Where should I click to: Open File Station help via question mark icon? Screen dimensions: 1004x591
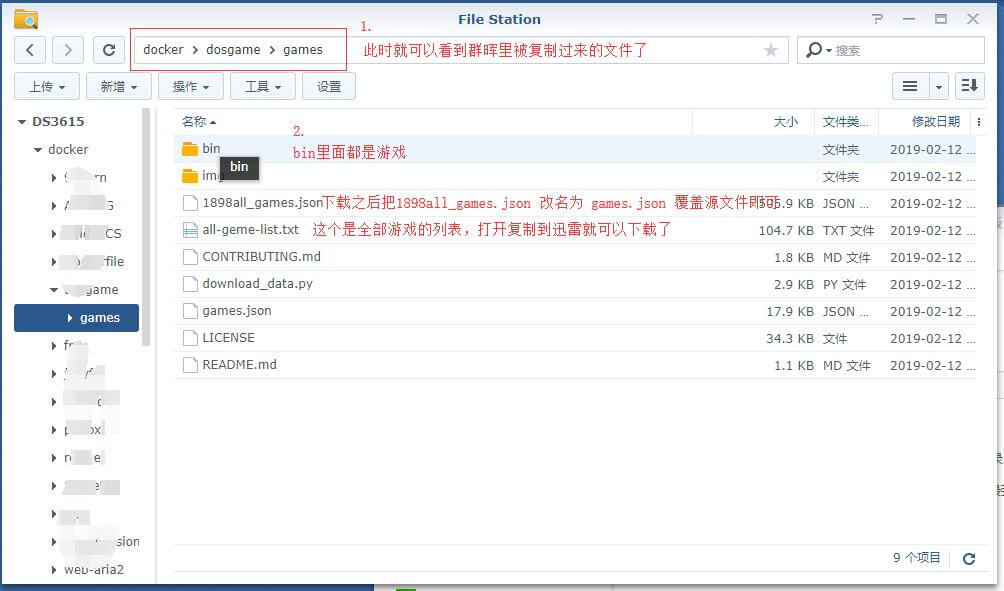(878, 18)
